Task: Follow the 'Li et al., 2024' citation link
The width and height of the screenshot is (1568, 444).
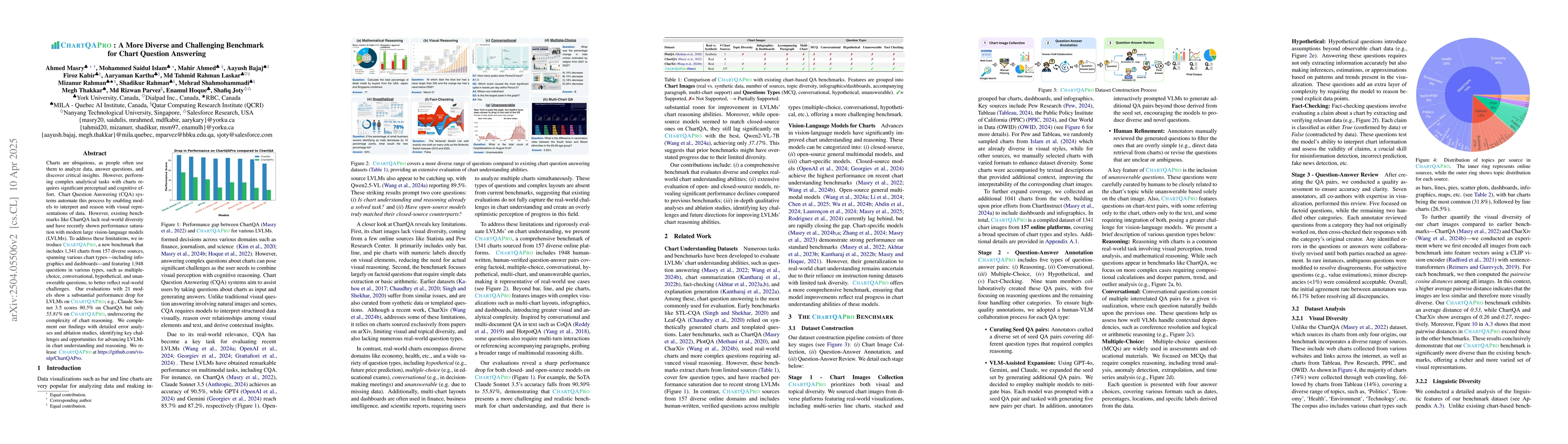Action: (887, 197)
